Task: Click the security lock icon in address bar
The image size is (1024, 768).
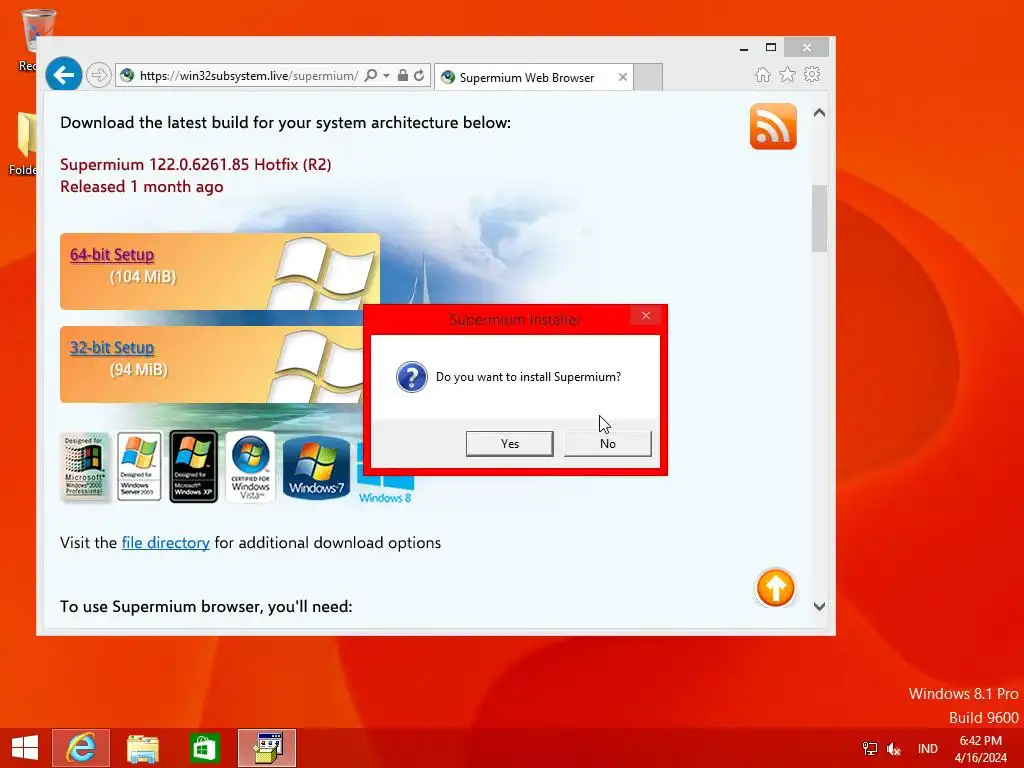Action: [x=403, y=76]
